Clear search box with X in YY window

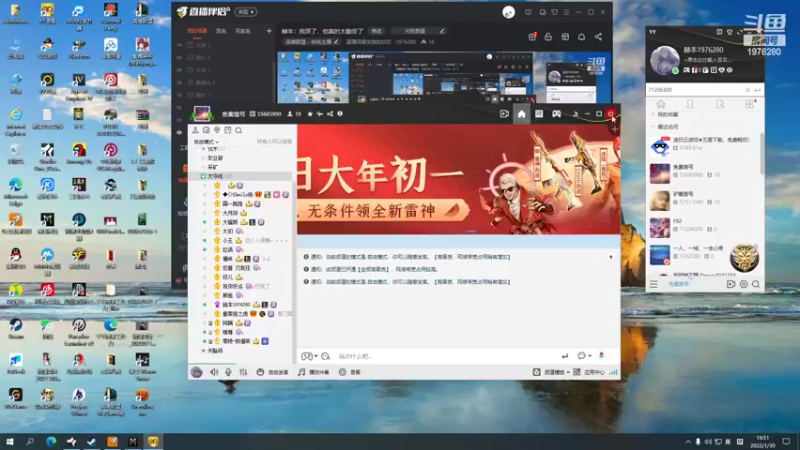[747, 90]
